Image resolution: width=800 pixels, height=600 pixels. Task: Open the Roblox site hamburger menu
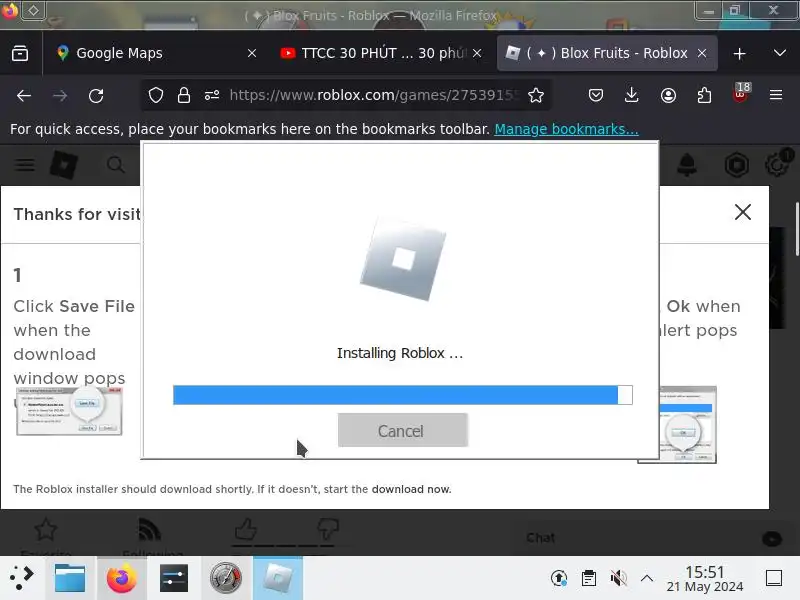[x=24, y=165]
